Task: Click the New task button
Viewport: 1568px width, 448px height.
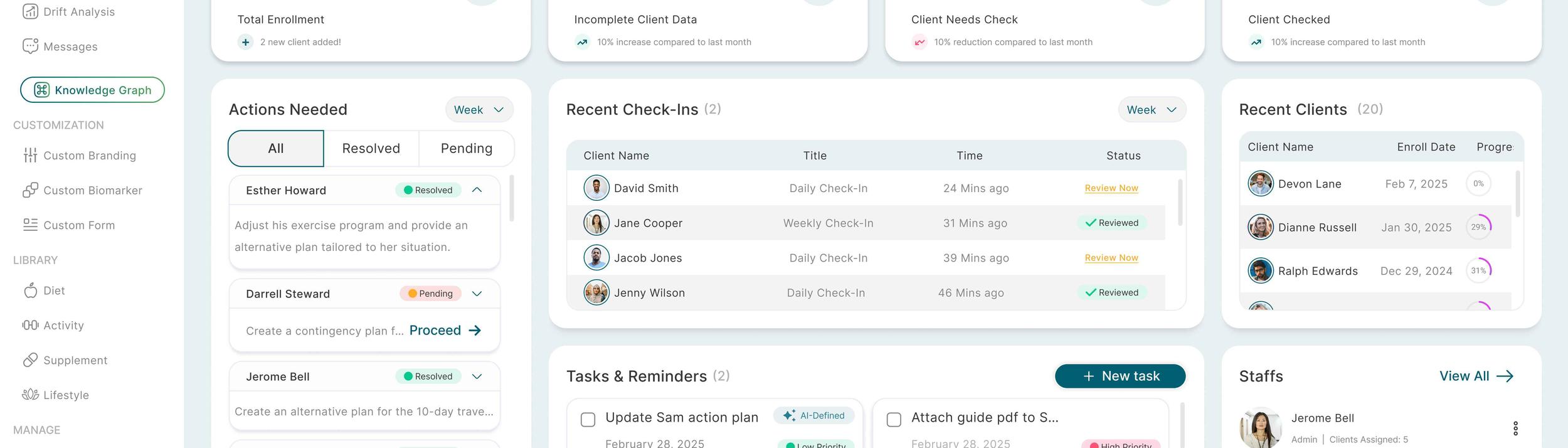Action: [1120, 376]
